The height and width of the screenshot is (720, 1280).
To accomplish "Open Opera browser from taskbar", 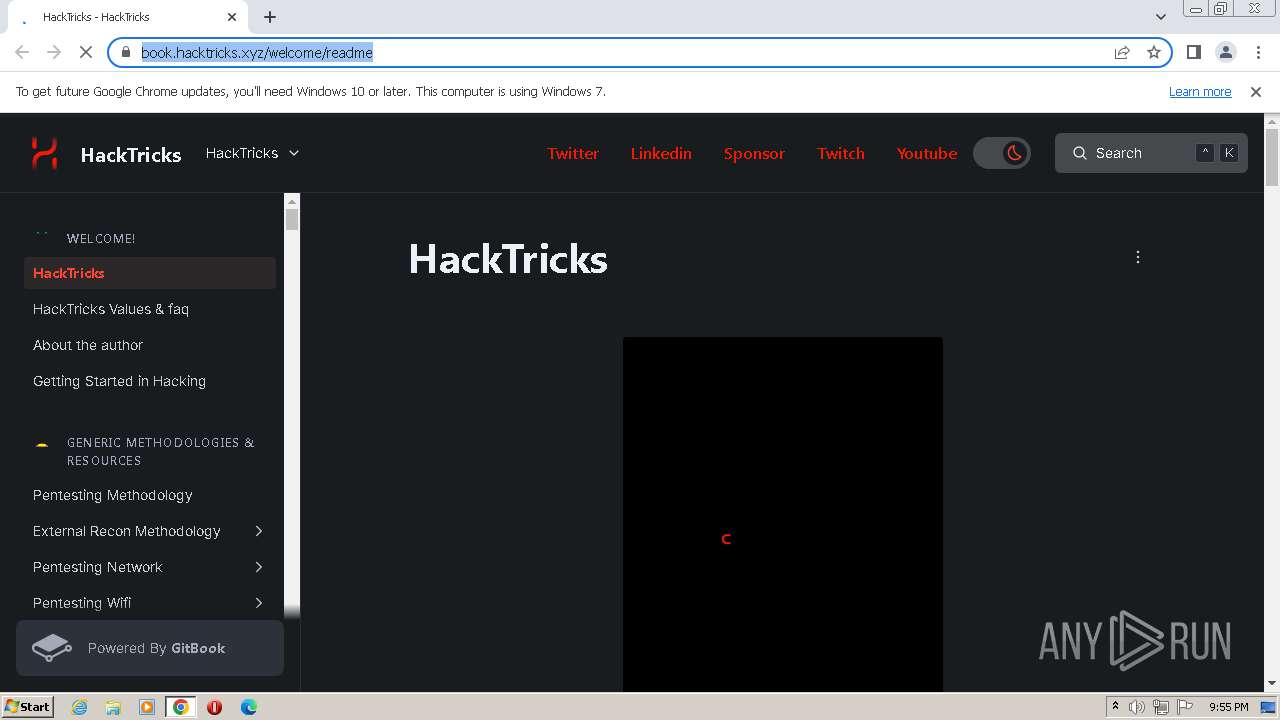I will [x=214, y=707].
